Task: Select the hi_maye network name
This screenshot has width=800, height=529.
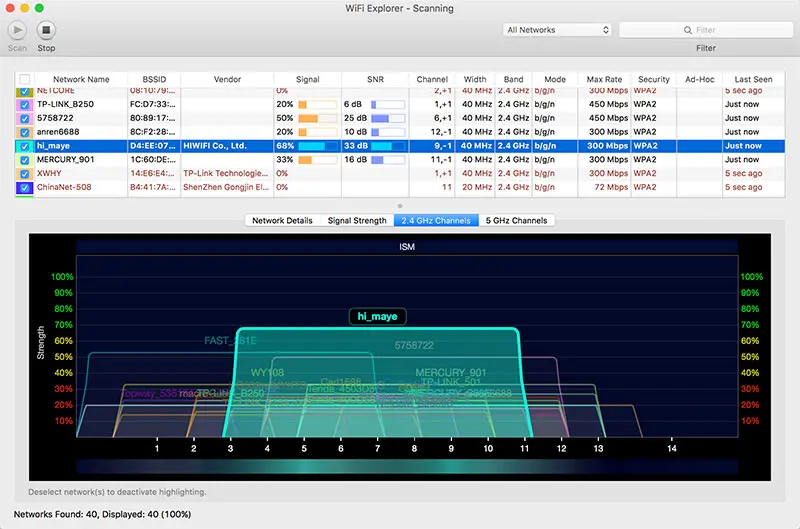Action: tap(53, 145)
